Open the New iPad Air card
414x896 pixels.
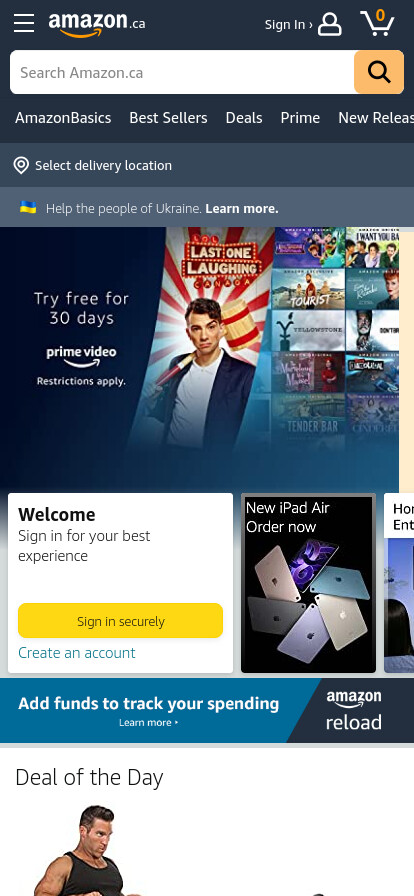point(308,583)
